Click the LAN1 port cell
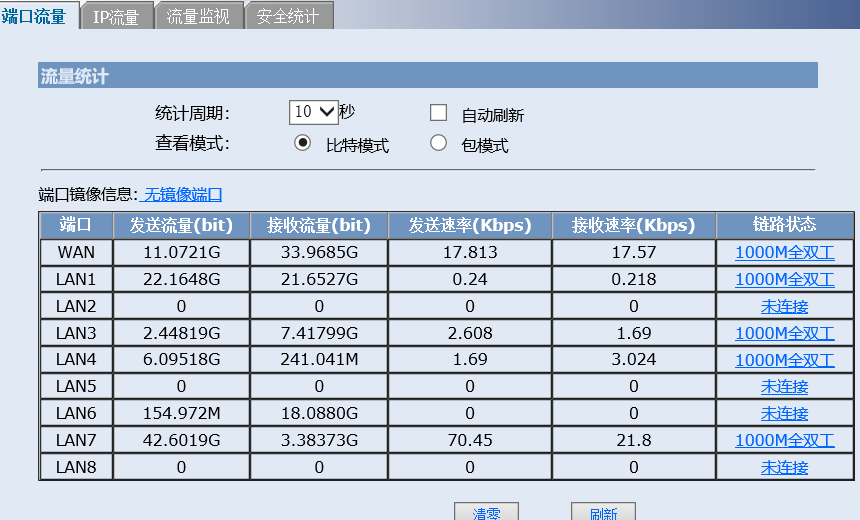Screen dimensions: 860x520 click(76, 279)
